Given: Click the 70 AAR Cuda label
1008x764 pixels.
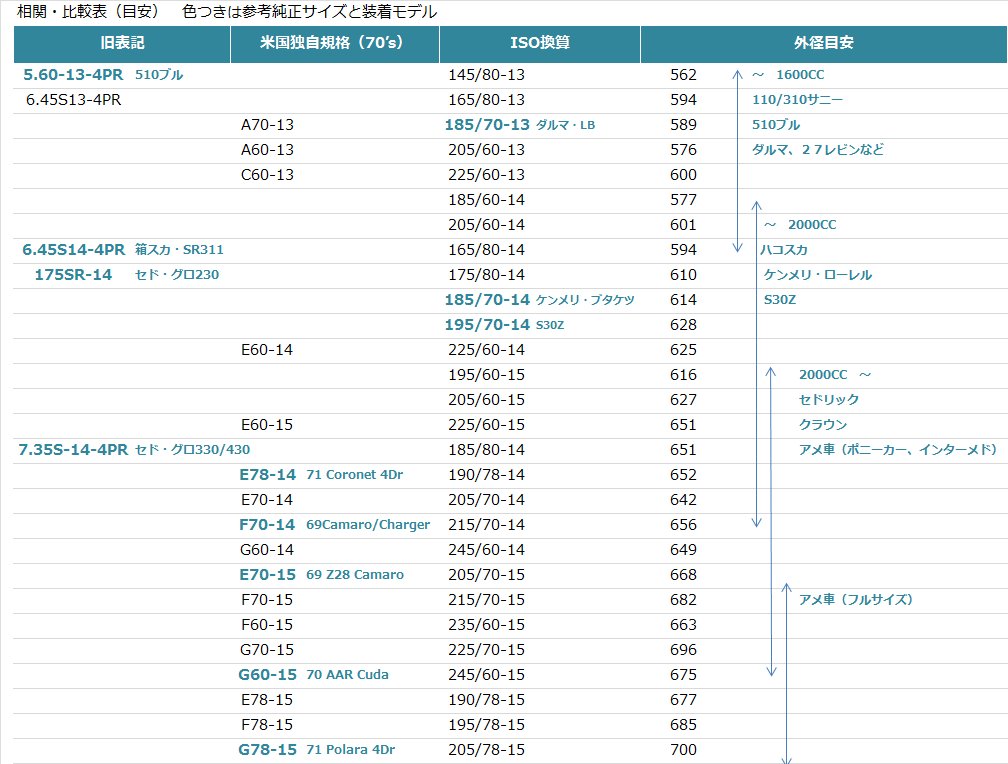Looking at the screenshot, I should pyautogui.click(x=347, y=675).
